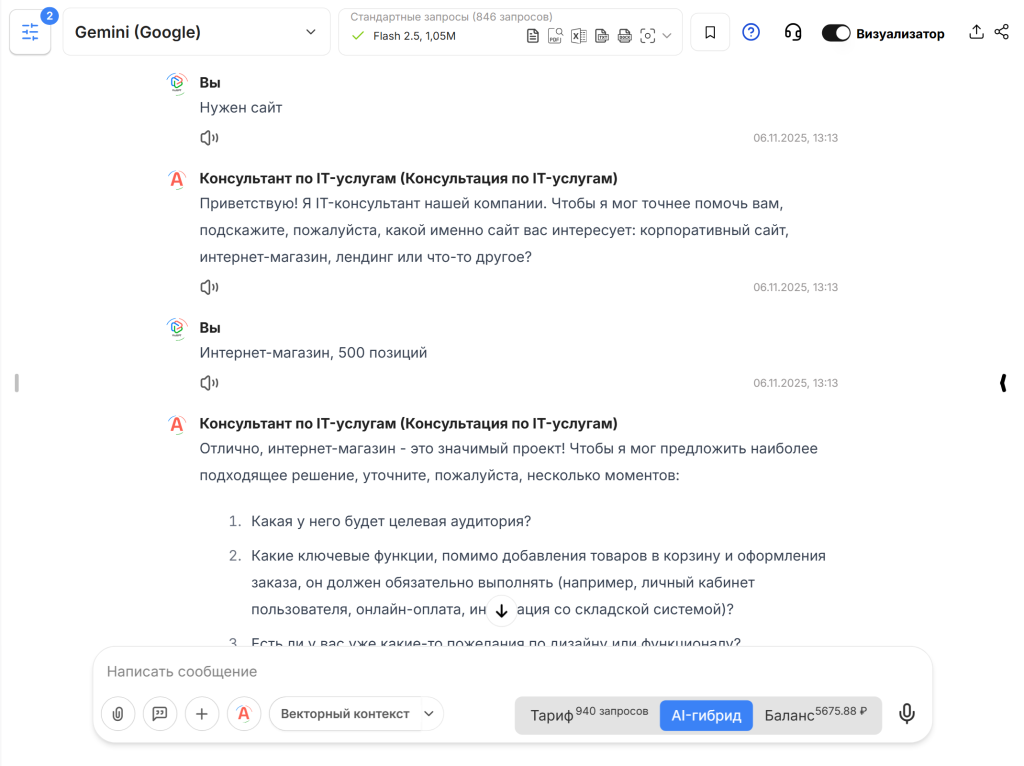This screenshot has height=766, width=1024.
Task: Open the filter settings icon with badge 2
Action: pyautogui.click(x=30, y=32)
